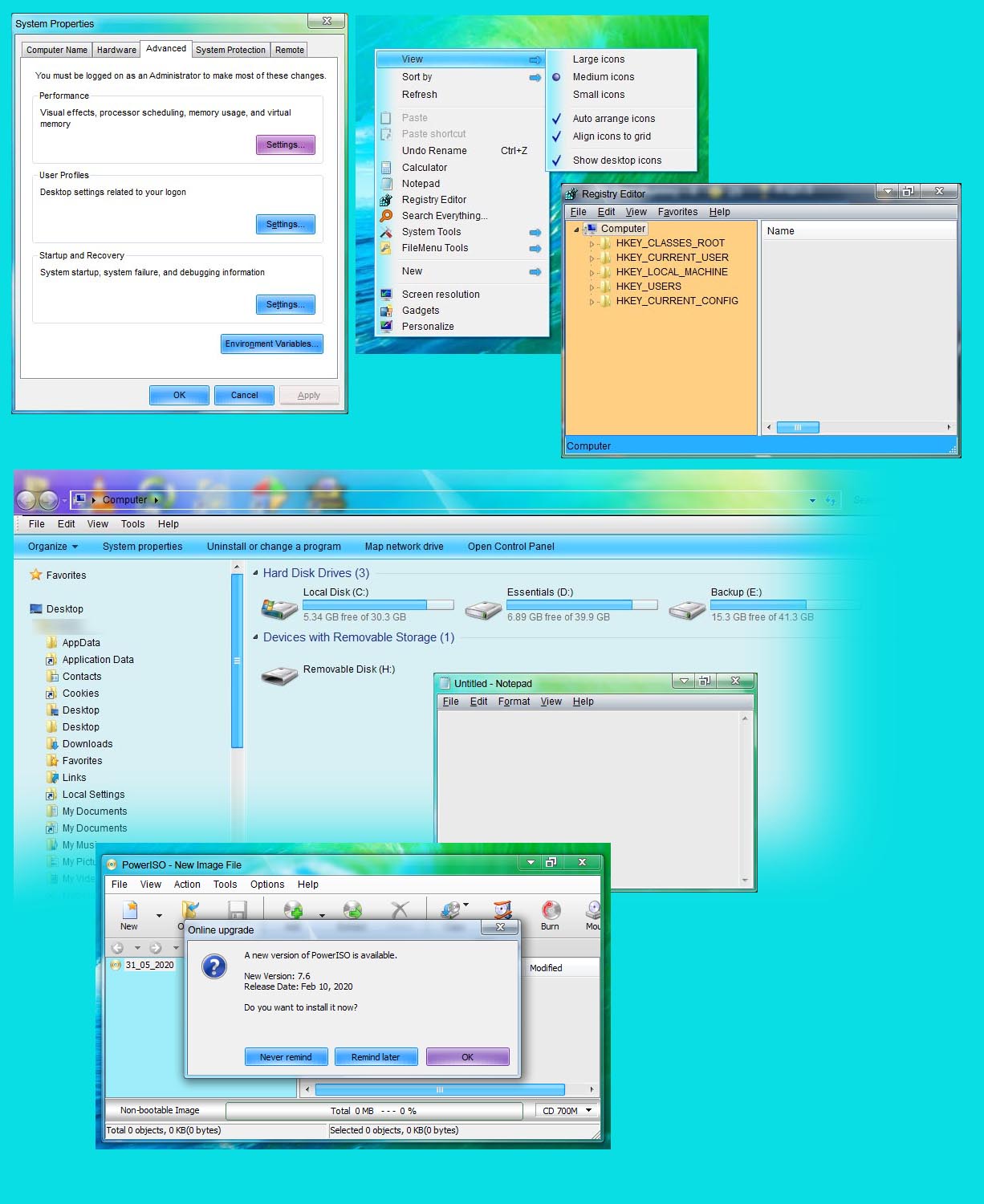Launch Calculator from the desktop context menu
Screen dimensions: 984x1204
[424, 167]
